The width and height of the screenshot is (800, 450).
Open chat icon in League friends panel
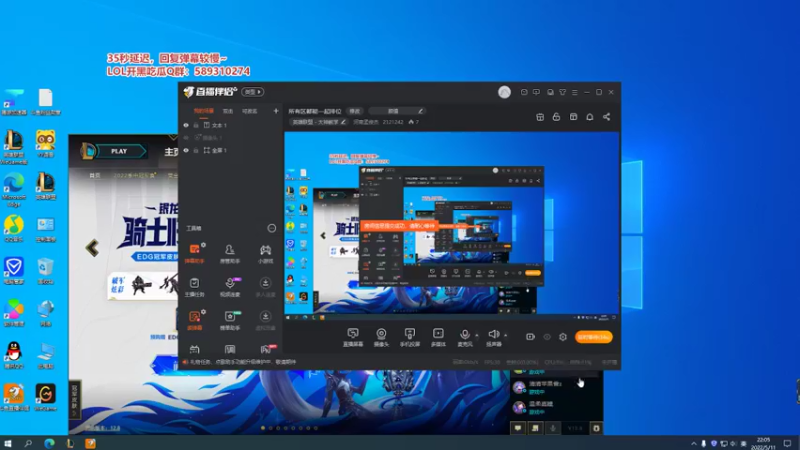pos(518,428)
